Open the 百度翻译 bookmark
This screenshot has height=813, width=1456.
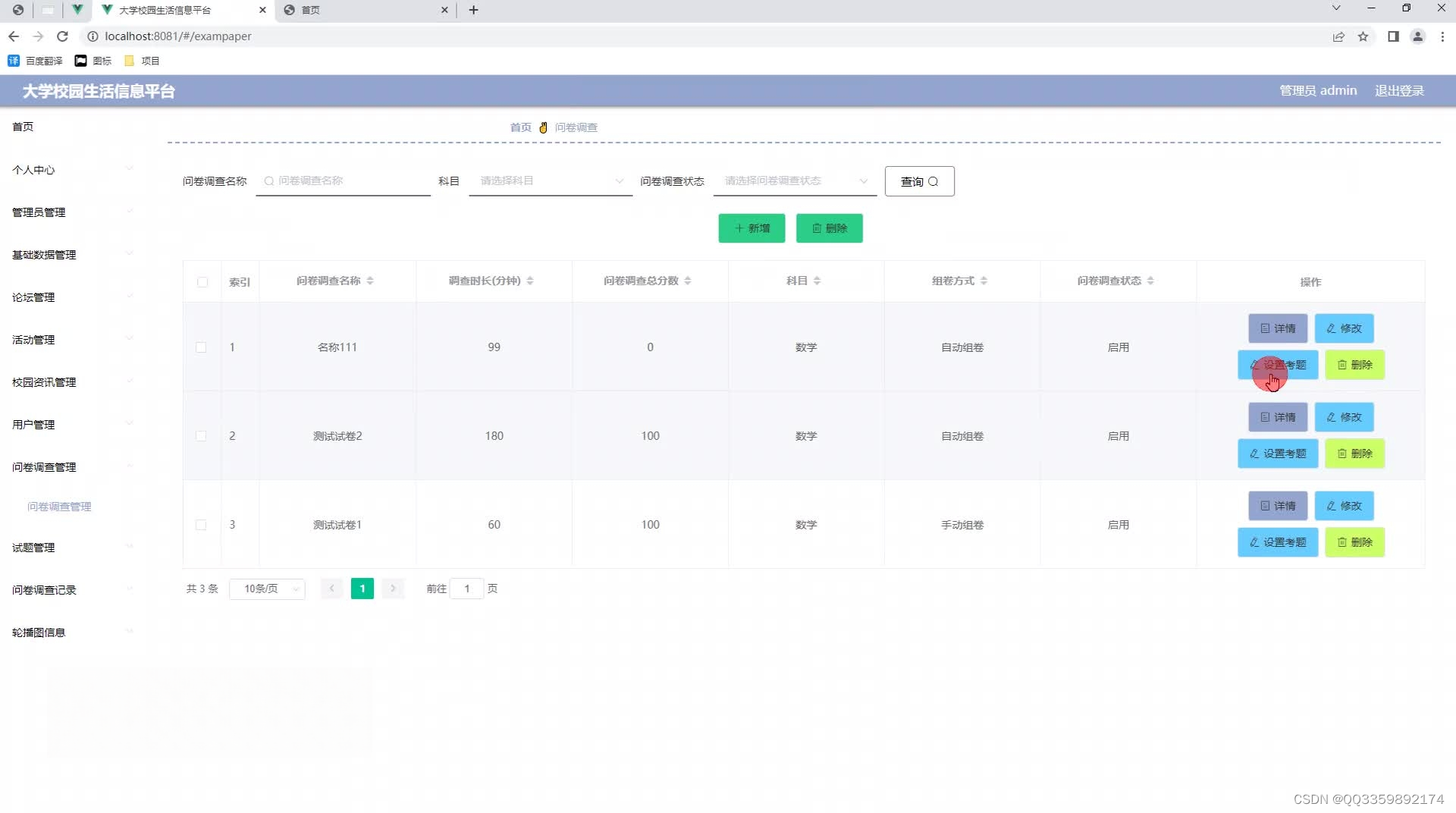(36, 61)
